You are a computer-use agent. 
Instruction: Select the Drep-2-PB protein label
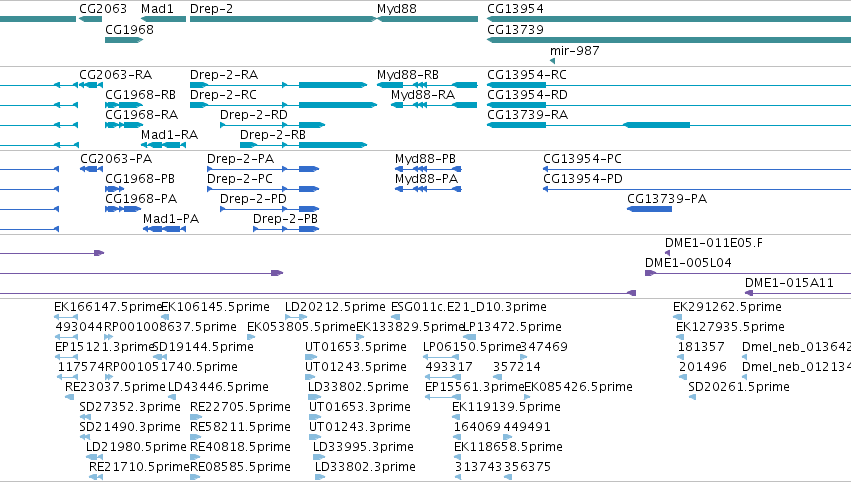pos(285,219)
